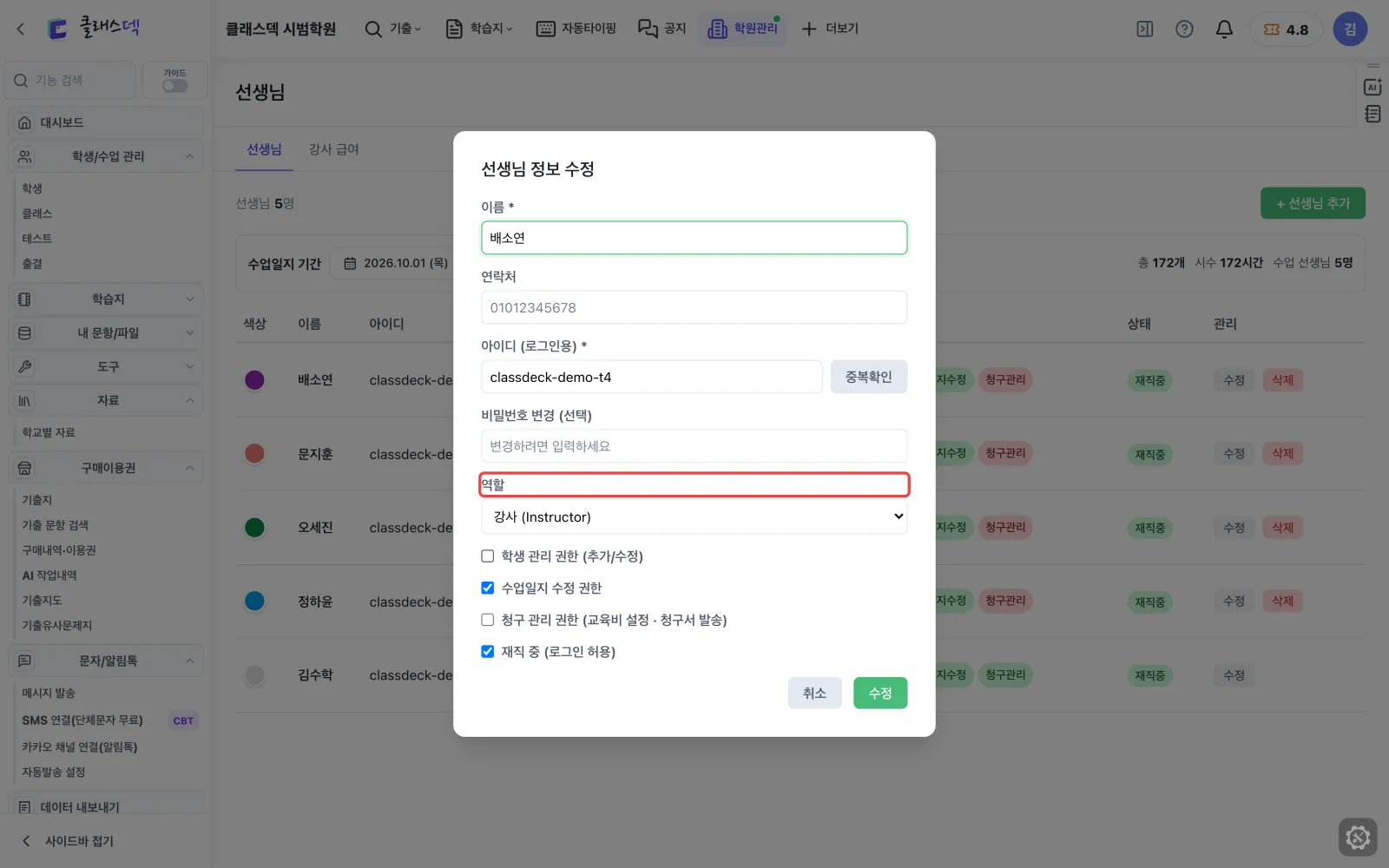Click 오세진's green color swatch
Viewport: 1389px width, 868px height.
point(254,528)
